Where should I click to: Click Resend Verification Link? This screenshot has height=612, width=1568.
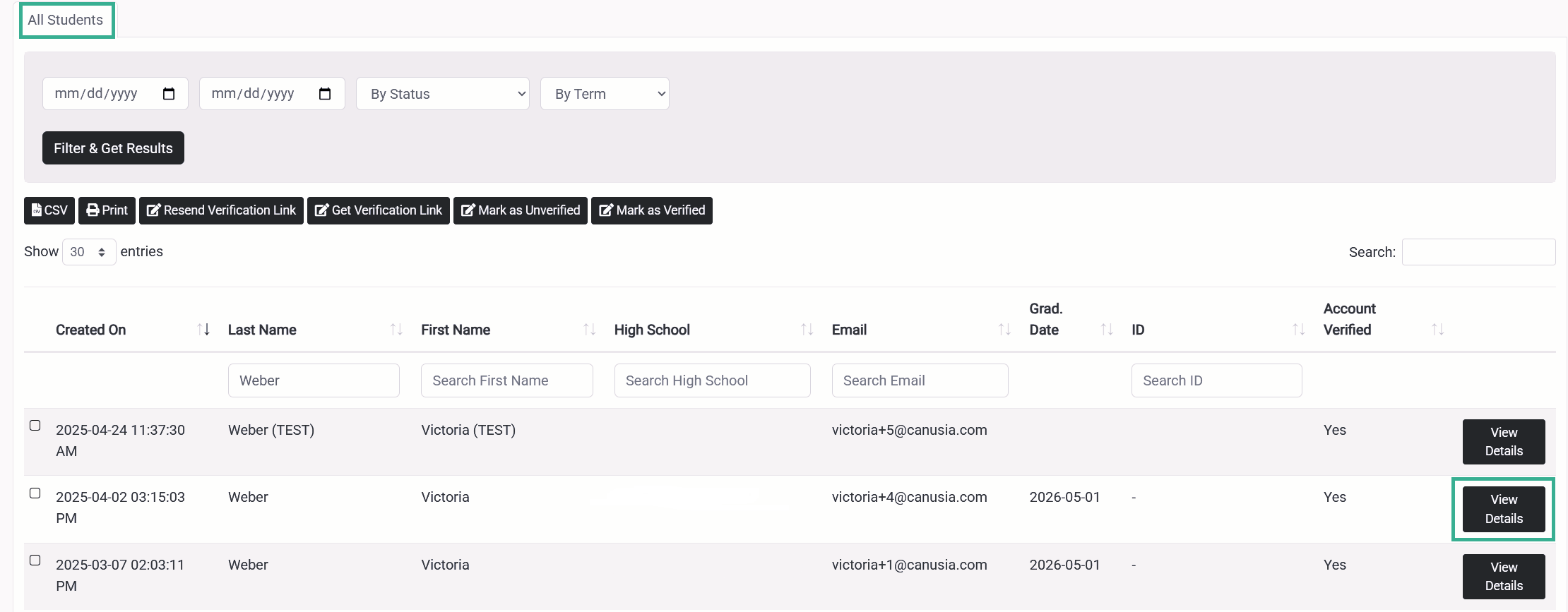[221, 210]
